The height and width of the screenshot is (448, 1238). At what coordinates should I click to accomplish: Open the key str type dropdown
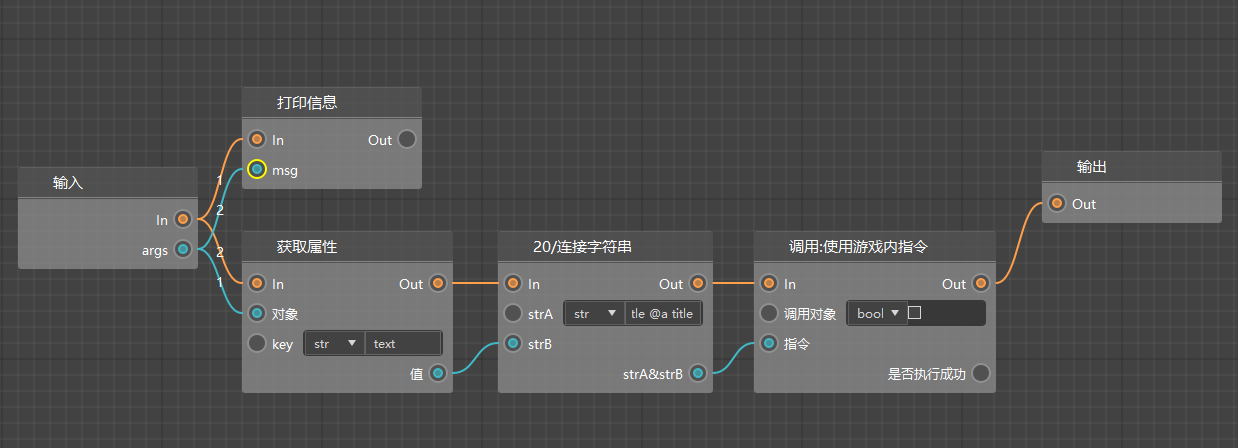335,344
